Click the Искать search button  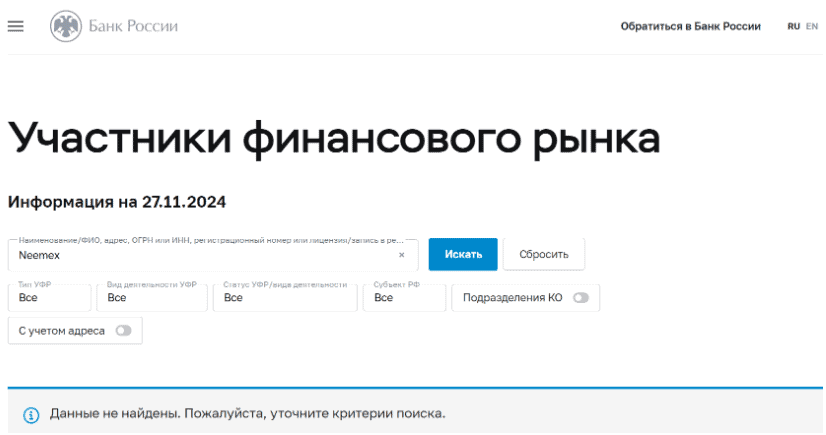click(x=463, y=254)
